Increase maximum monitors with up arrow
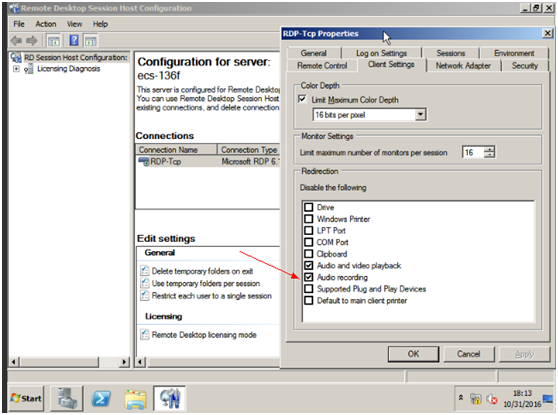Screen dimensions: 558x415 coord(490,149)
